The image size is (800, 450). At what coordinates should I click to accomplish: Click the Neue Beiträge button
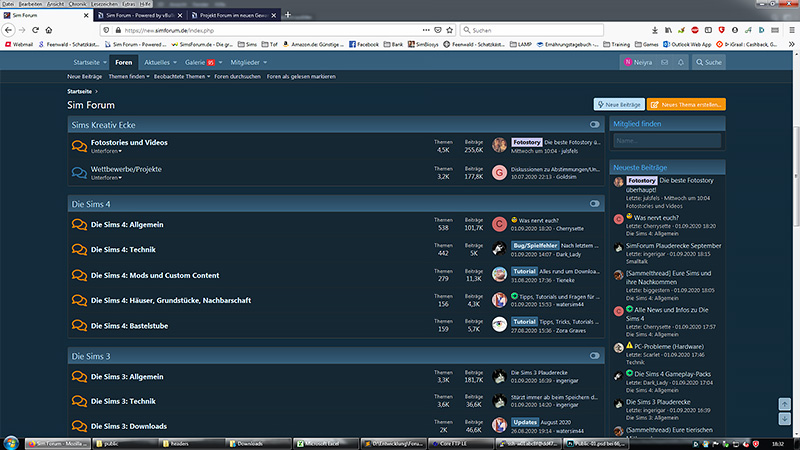click(619, 105)
